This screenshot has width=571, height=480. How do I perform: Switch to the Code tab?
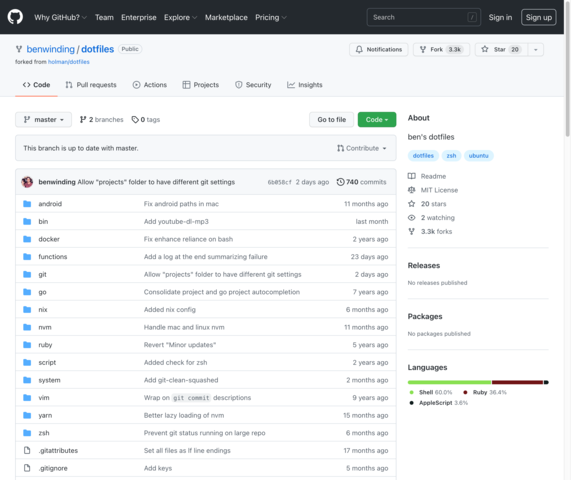[x=36, y=85]
